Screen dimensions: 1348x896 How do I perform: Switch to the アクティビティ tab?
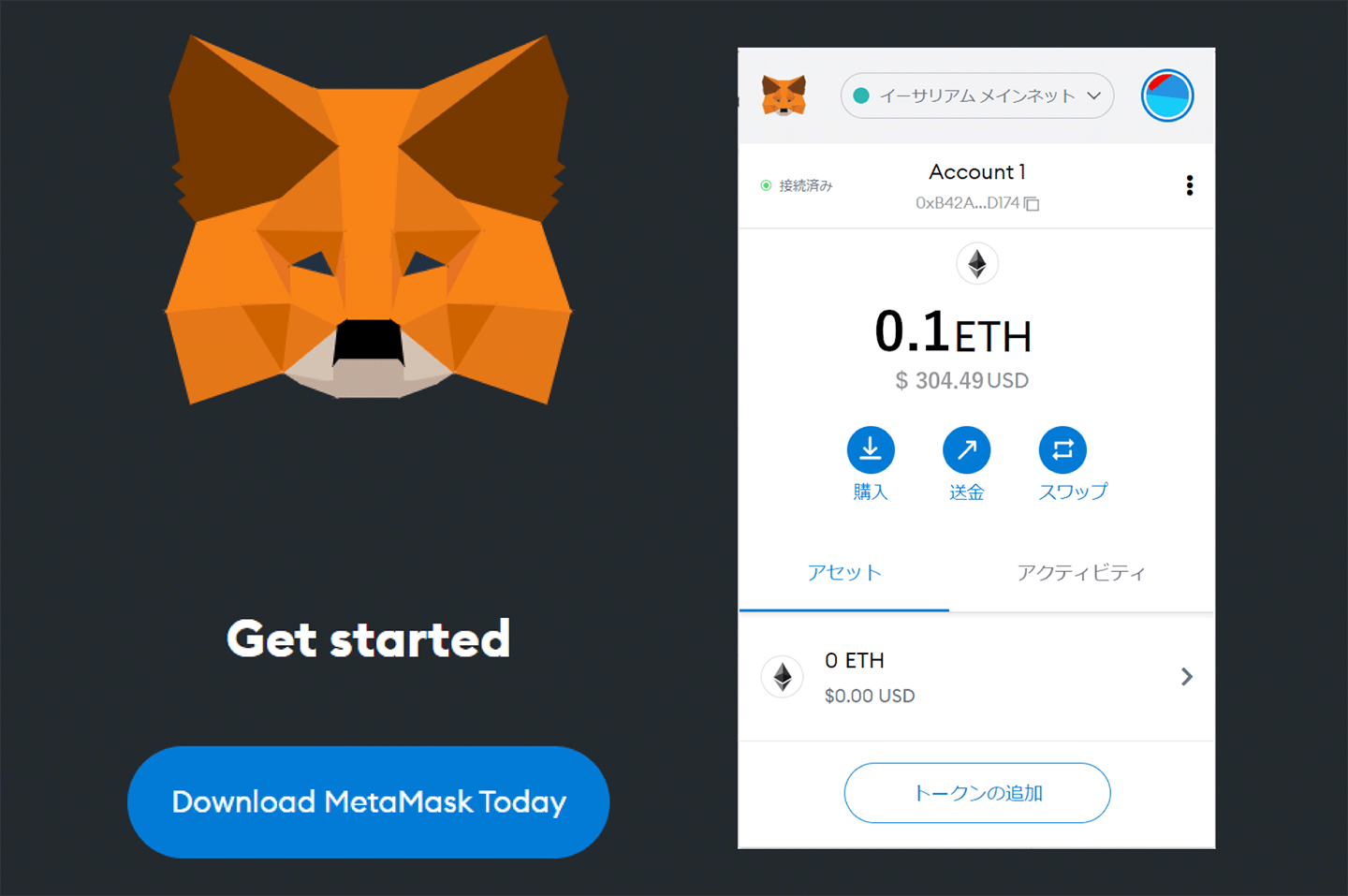coord(1081,573)
